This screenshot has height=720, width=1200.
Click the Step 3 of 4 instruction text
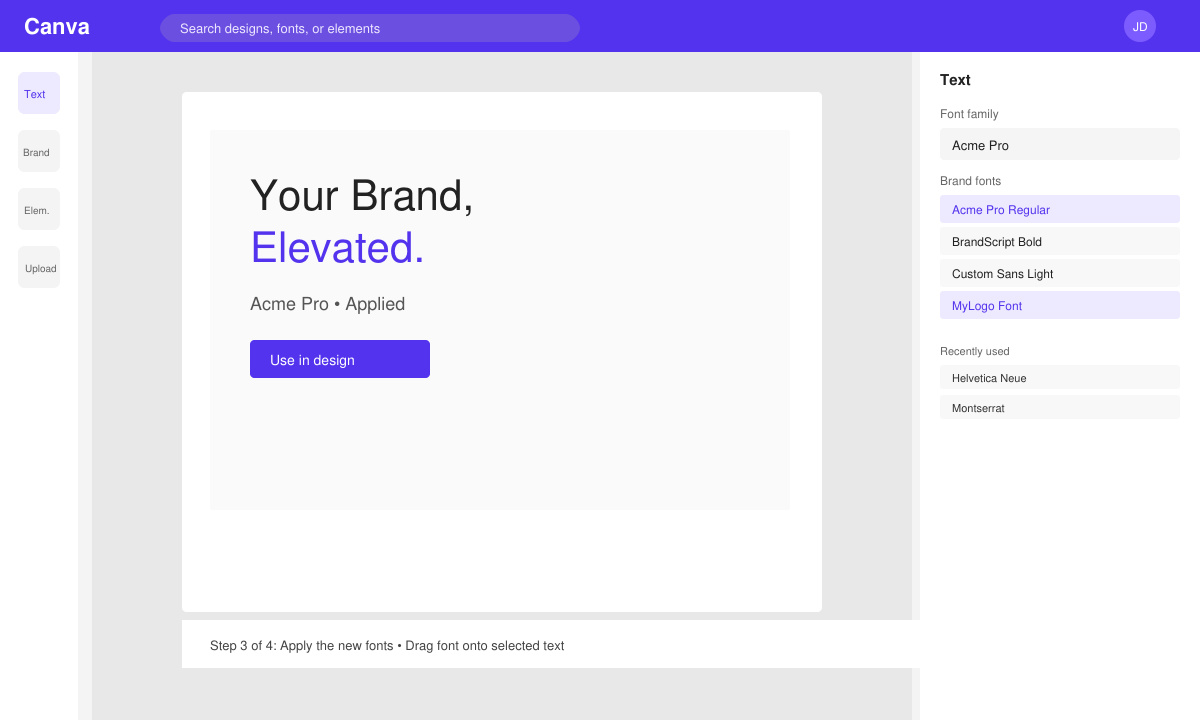pos(387,646)
